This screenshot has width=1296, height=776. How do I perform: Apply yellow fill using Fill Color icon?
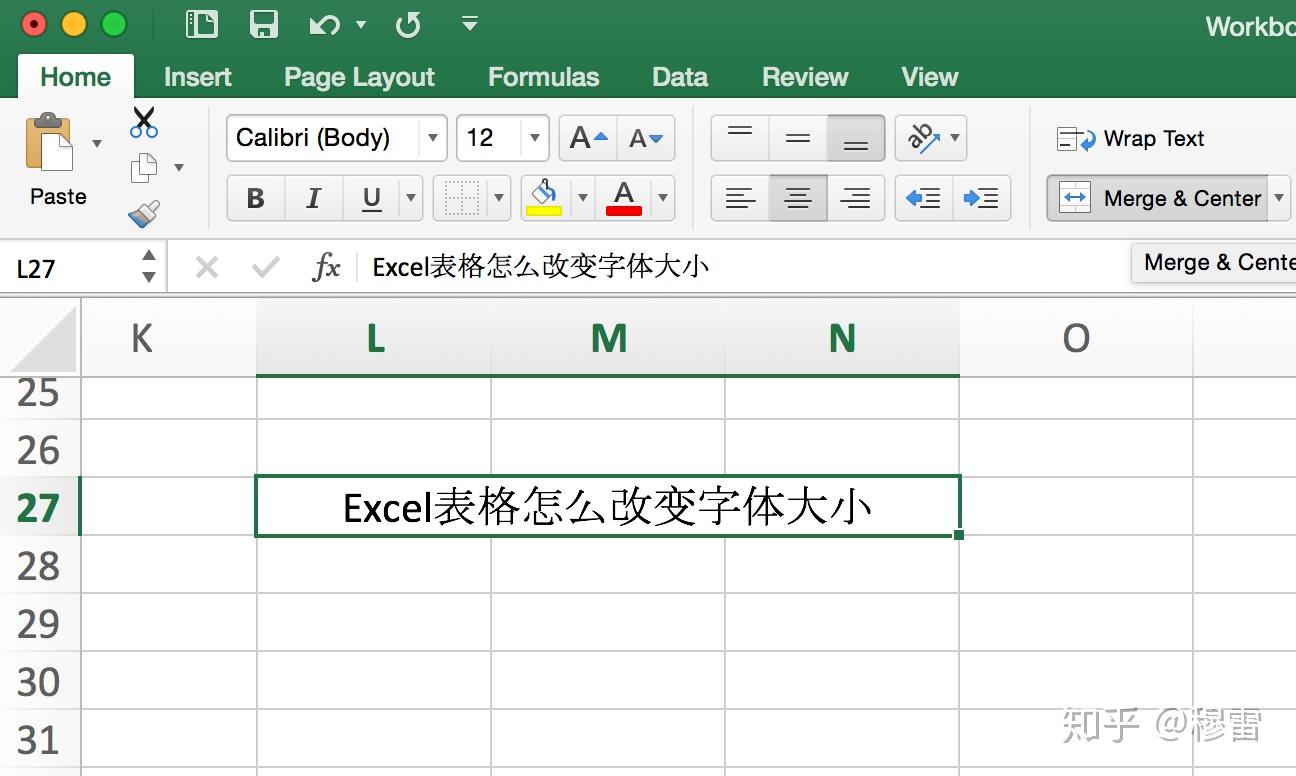545,197
